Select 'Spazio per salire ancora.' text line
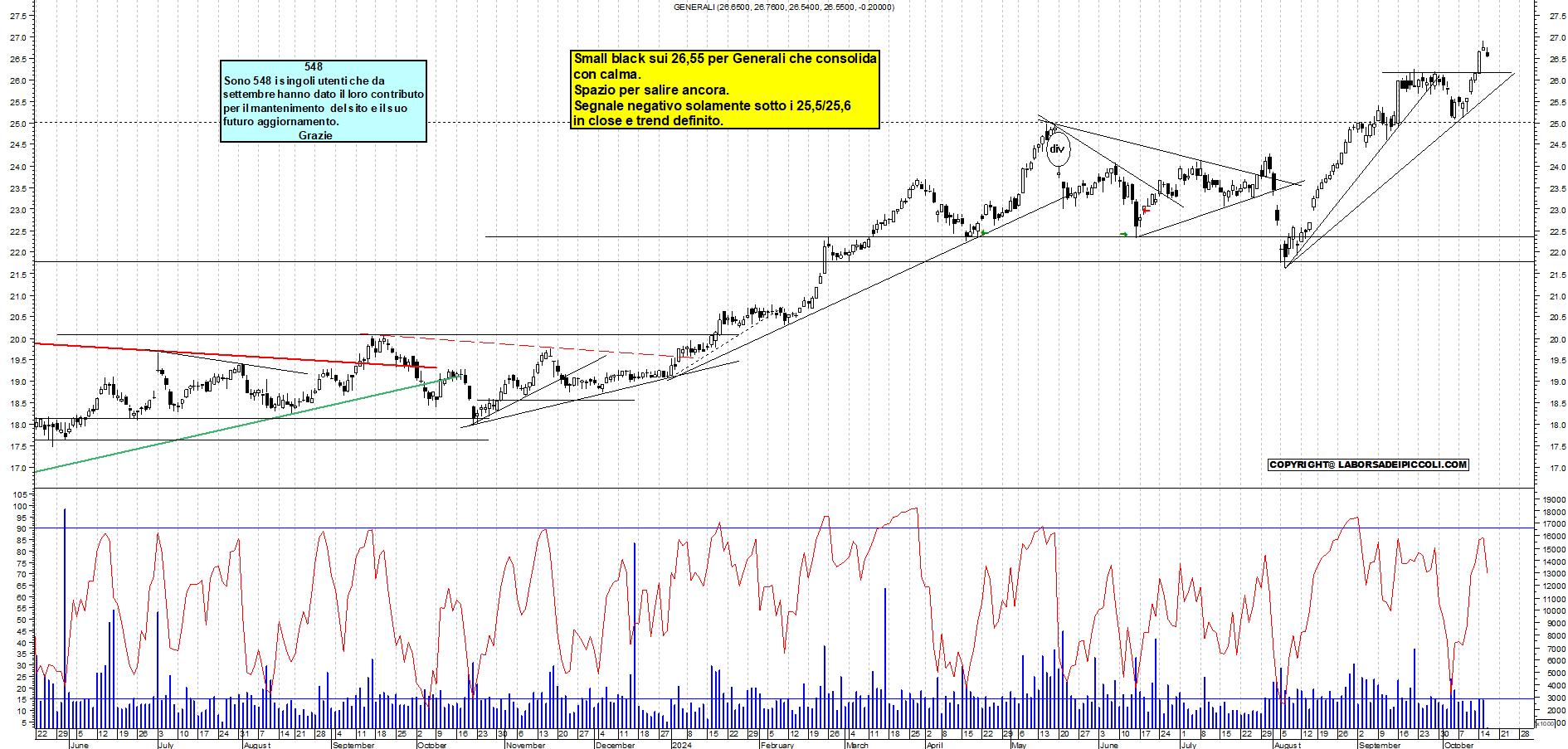 (651, 90)
